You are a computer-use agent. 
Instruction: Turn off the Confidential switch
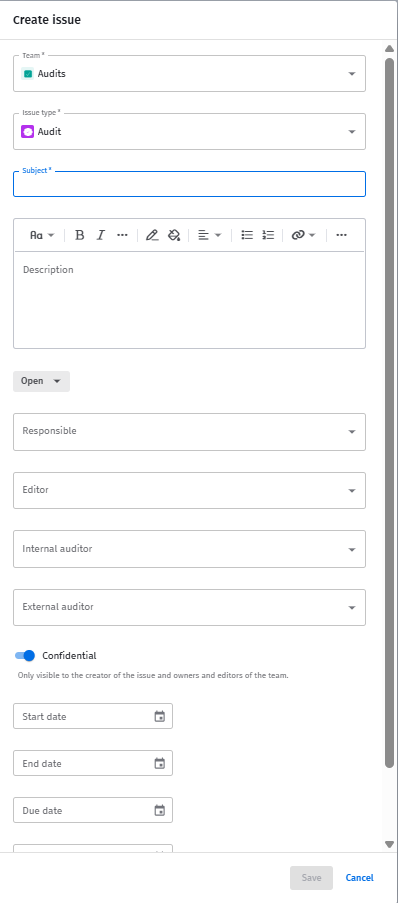[25, 655]
